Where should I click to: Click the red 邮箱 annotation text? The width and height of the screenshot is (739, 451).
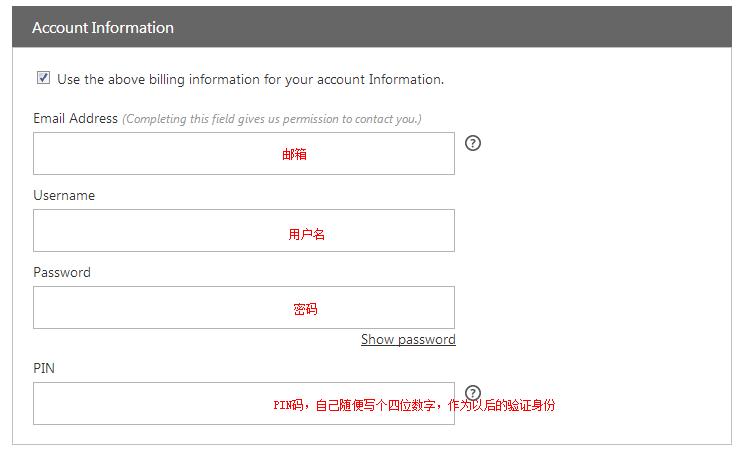(x=294, y=155)
